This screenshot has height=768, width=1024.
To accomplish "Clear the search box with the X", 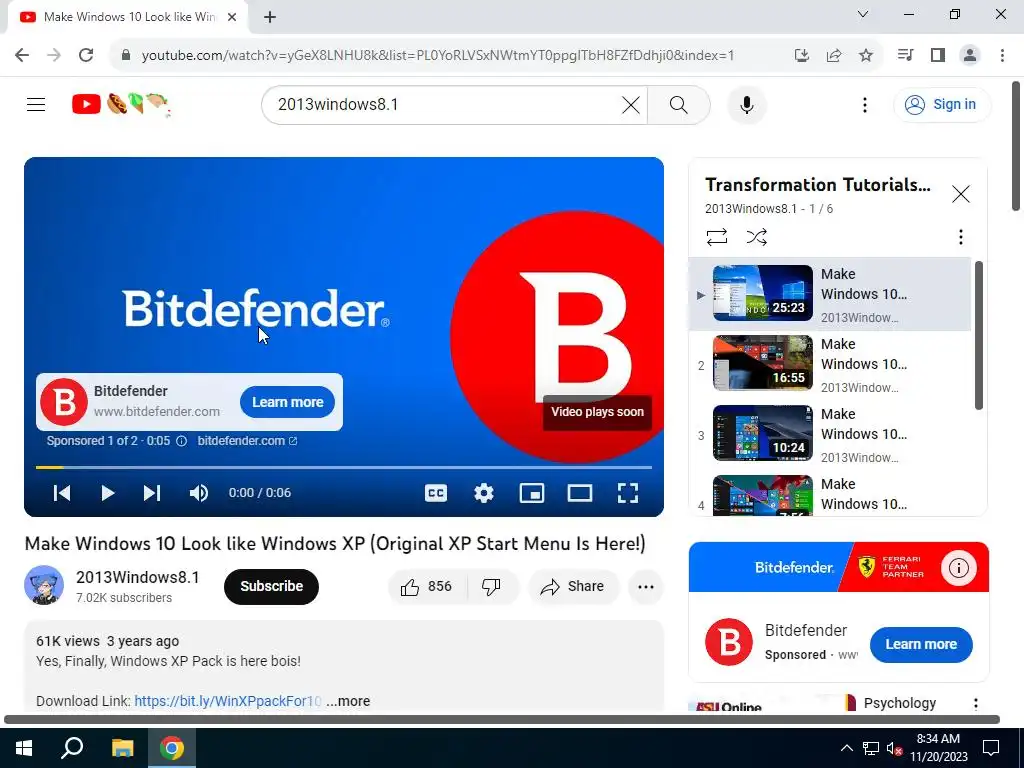I will pos(630,104).
